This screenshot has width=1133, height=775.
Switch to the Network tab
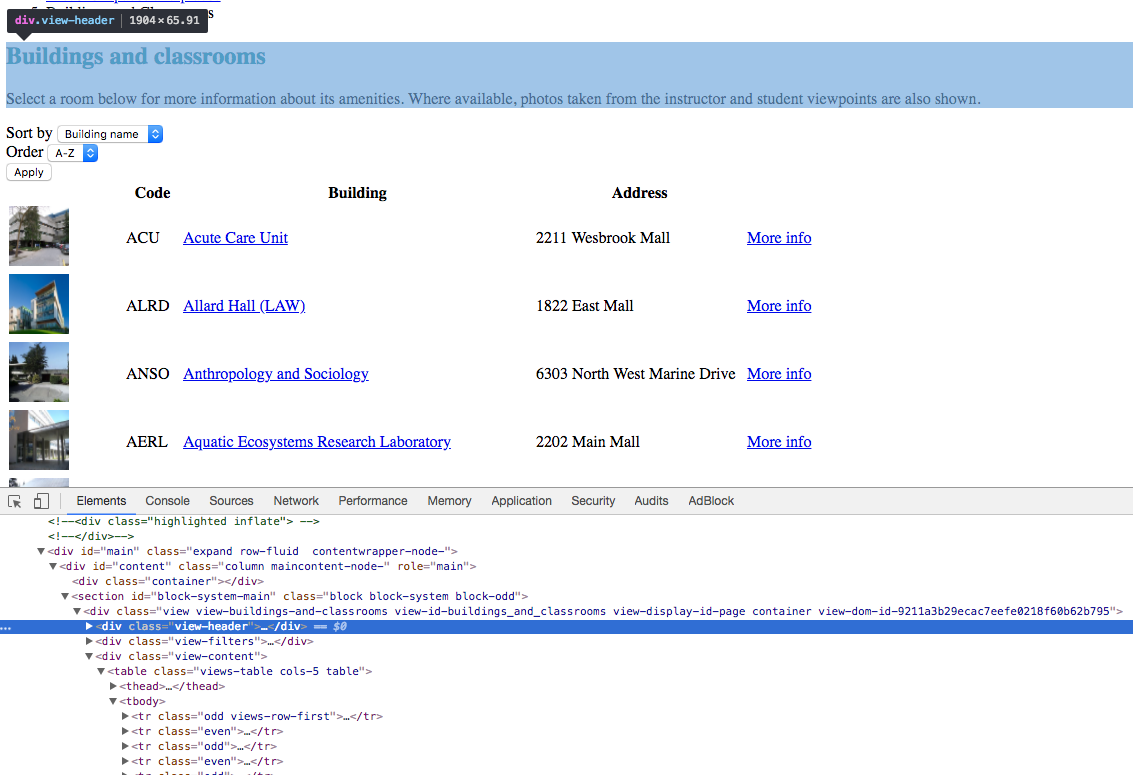click(296, 501)
